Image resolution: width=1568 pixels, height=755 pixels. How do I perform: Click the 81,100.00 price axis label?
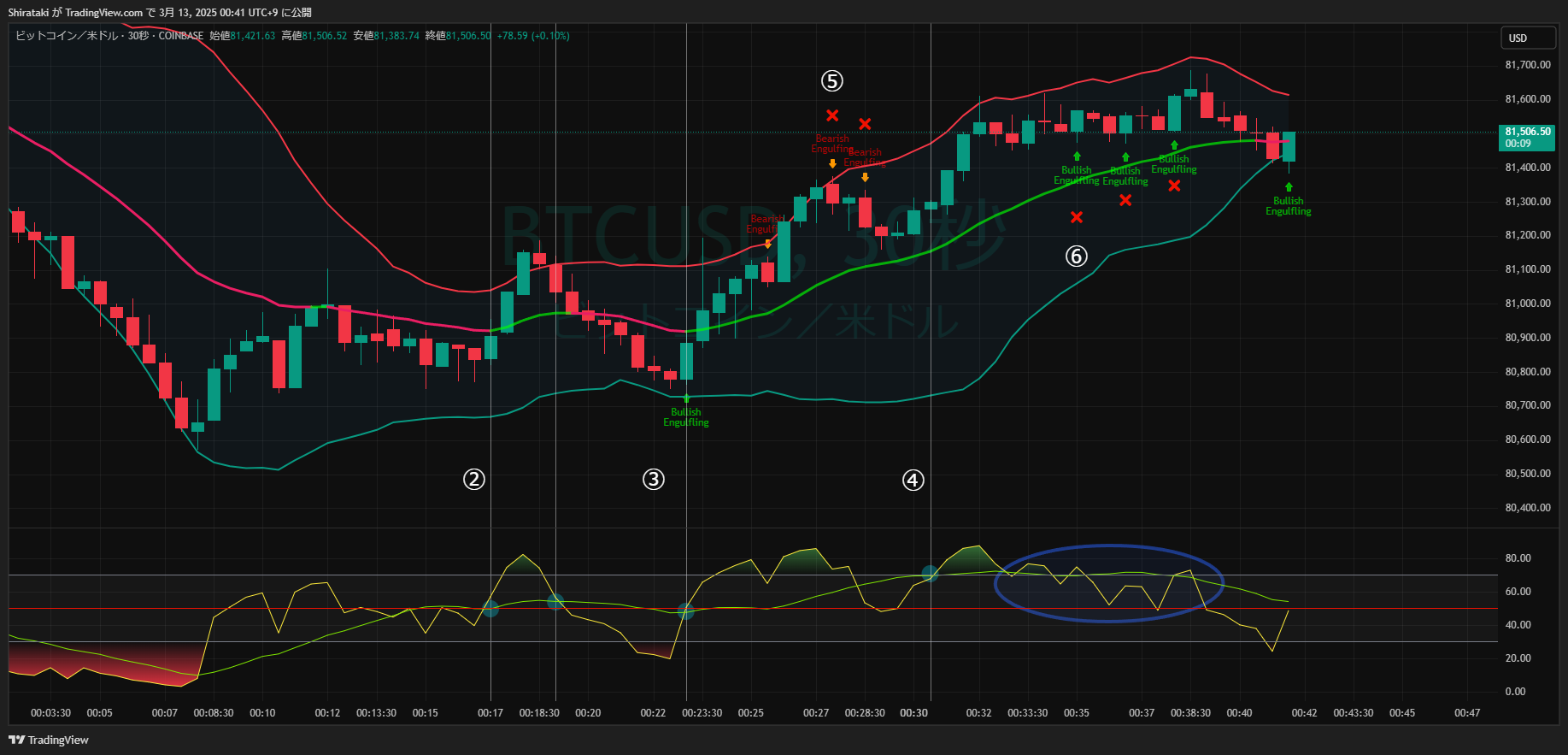tap(1528, 269)
